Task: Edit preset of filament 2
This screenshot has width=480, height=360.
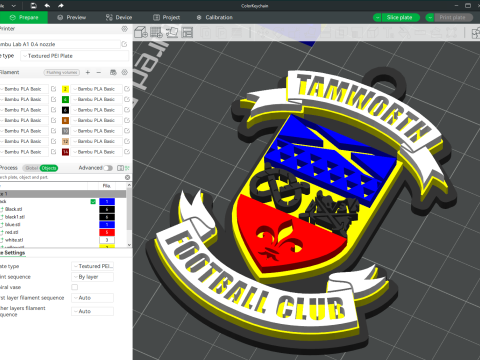Action: point(127,89)
